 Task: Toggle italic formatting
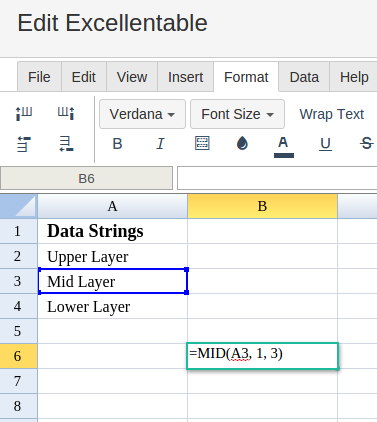click(x=160, y=144)
